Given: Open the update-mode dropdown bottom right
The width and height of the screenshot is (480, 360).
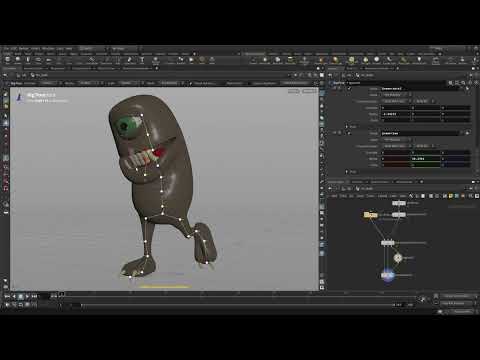Looking at the screenshot, I should tap(461, 311).
